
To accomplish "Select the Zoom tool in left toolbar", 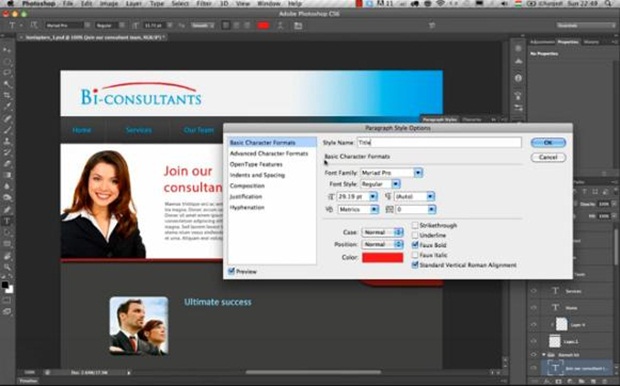I will 7,267.
